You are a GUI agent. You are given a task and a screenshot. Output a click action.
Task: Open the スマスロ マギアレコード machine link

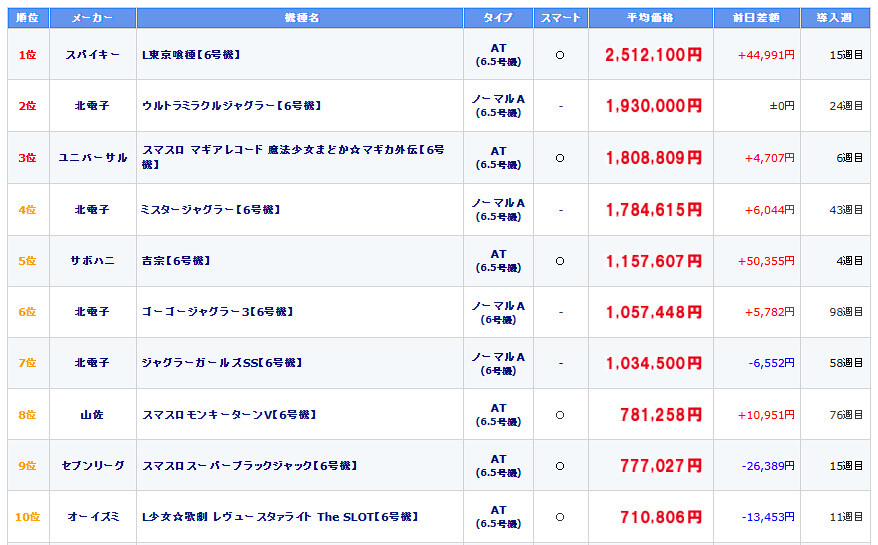[293, 157]
